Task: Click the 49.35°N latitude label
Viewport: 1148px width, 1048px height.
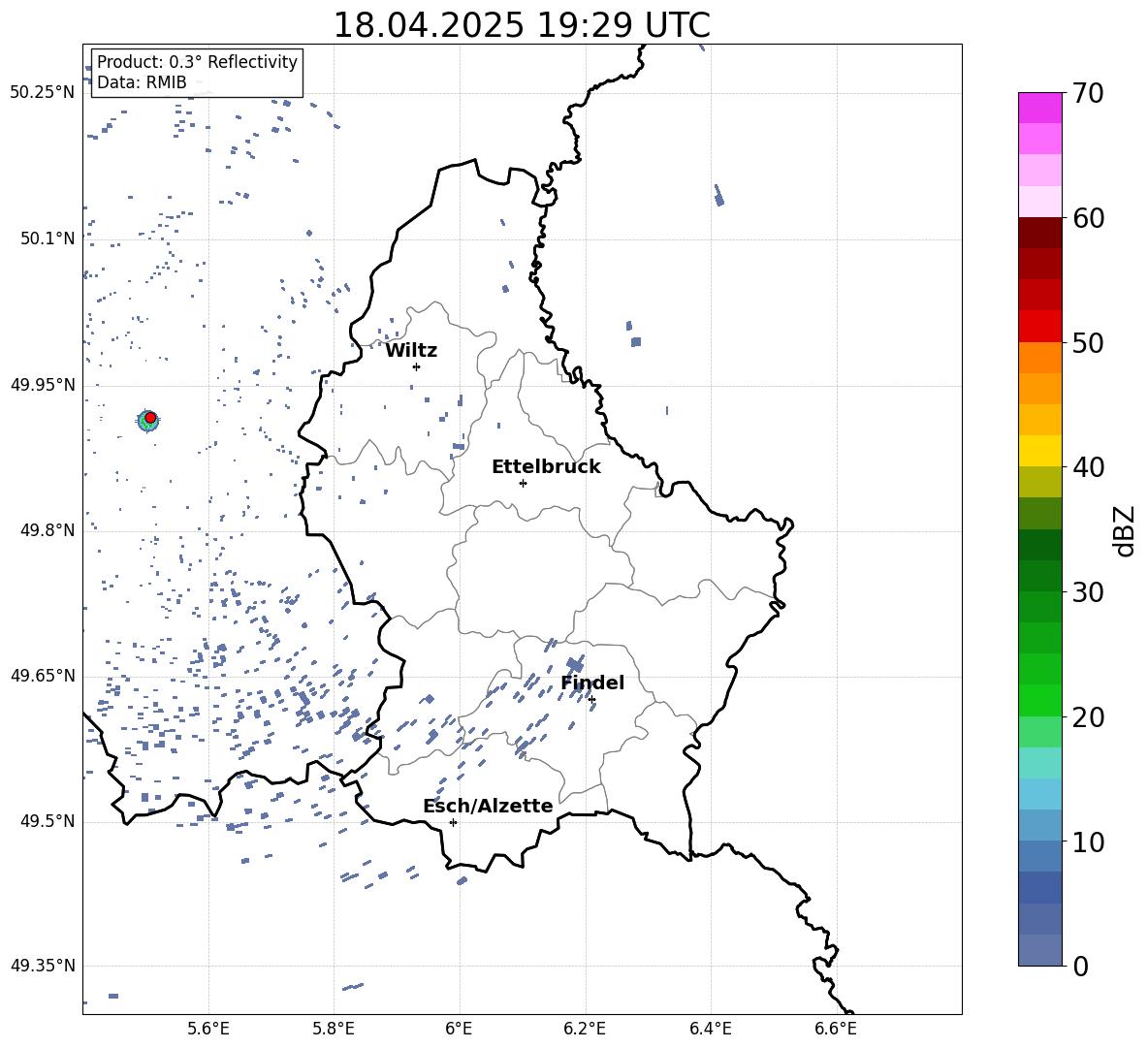Action: (43, 966)
